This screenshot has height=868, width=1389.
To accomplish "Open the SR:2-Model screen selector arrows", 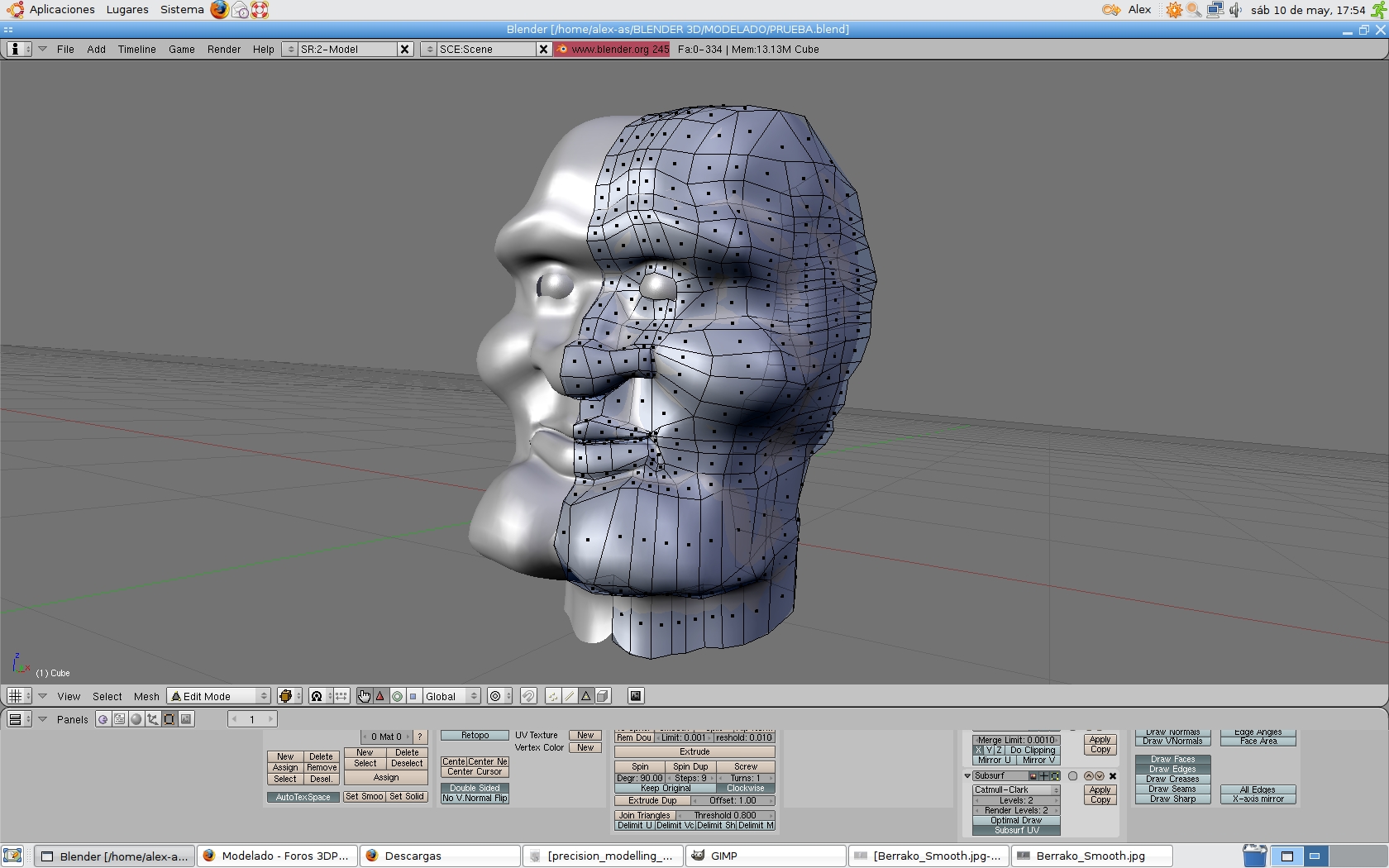I will tap(289, 49).
